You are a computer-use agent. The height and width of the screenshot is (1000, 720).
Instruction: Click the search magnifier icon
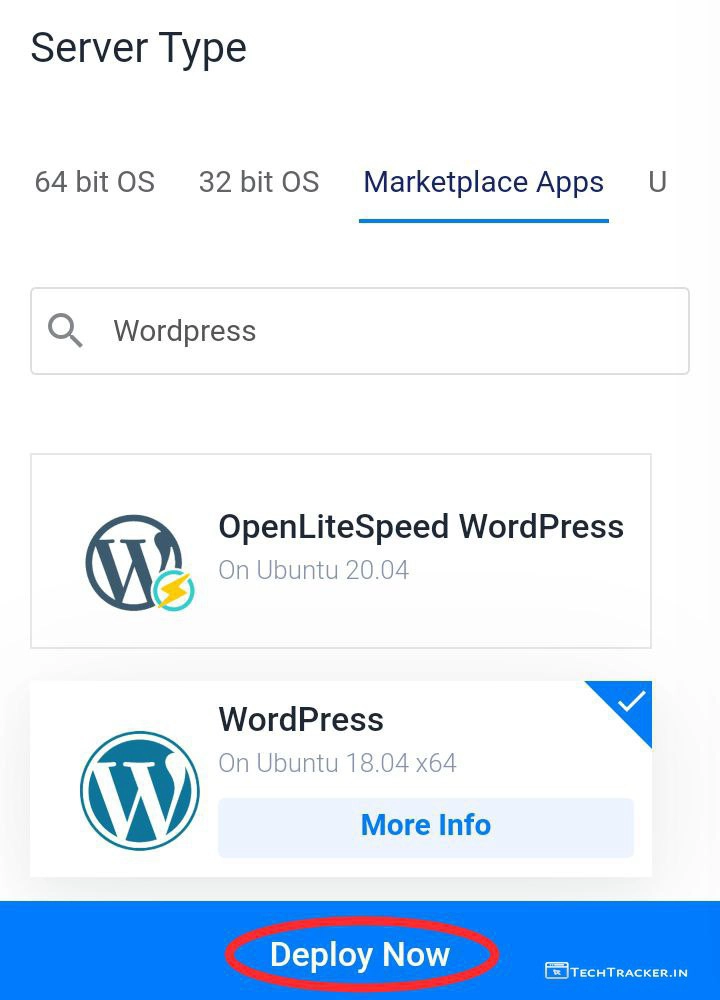click(x=66, y=330)
